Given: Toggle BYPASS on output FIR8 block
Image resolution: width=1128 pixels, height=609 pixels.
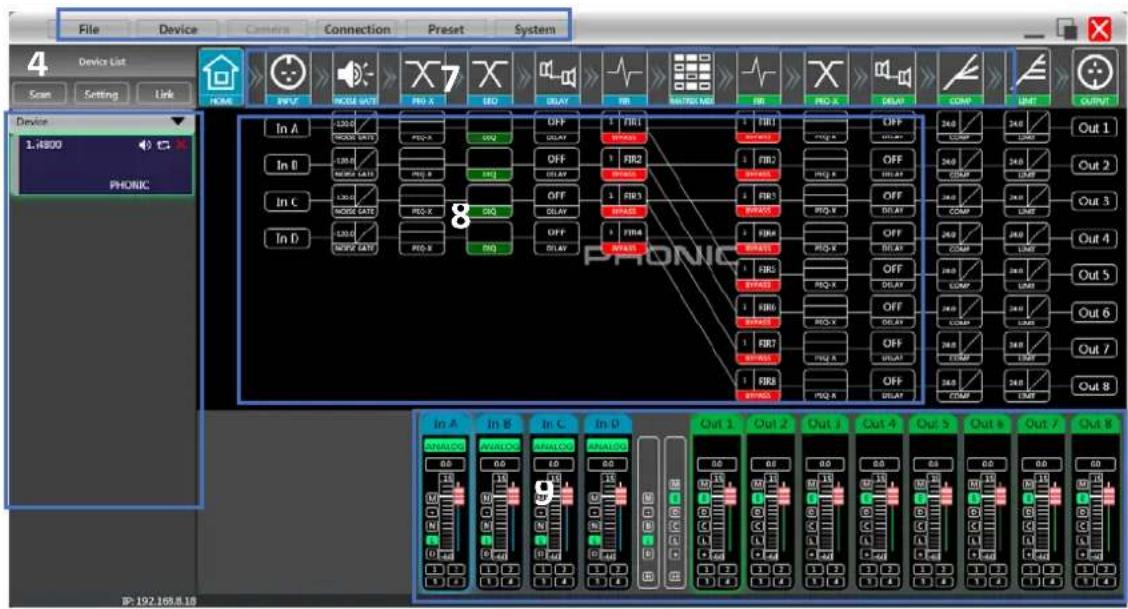Looking at the screenshot, I should (x=758, y=396).
